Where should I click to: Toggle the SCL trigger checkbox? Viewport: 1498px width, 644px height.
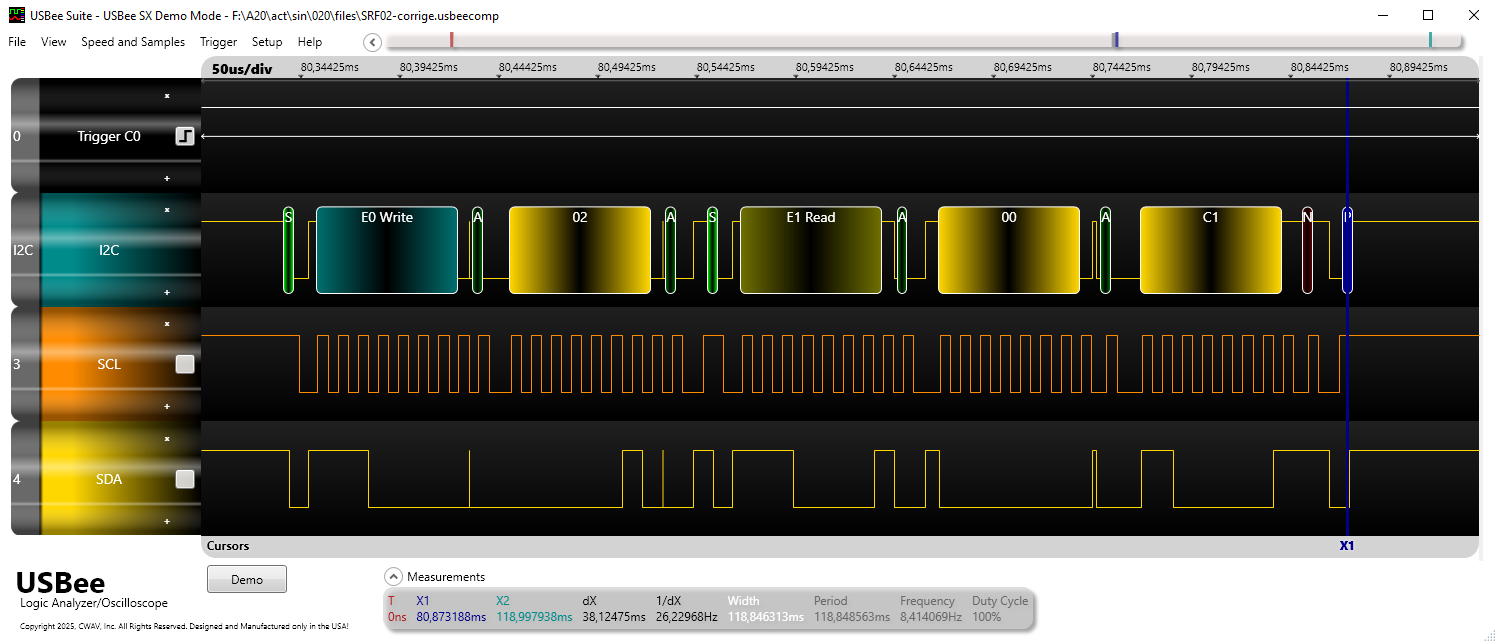pyautogui.click(x=185, y=365)
